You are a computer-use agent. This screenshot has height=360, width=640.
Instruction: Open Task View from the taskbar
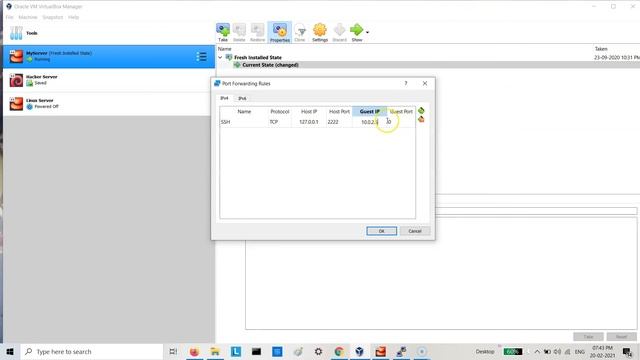[x=173, y=351]
